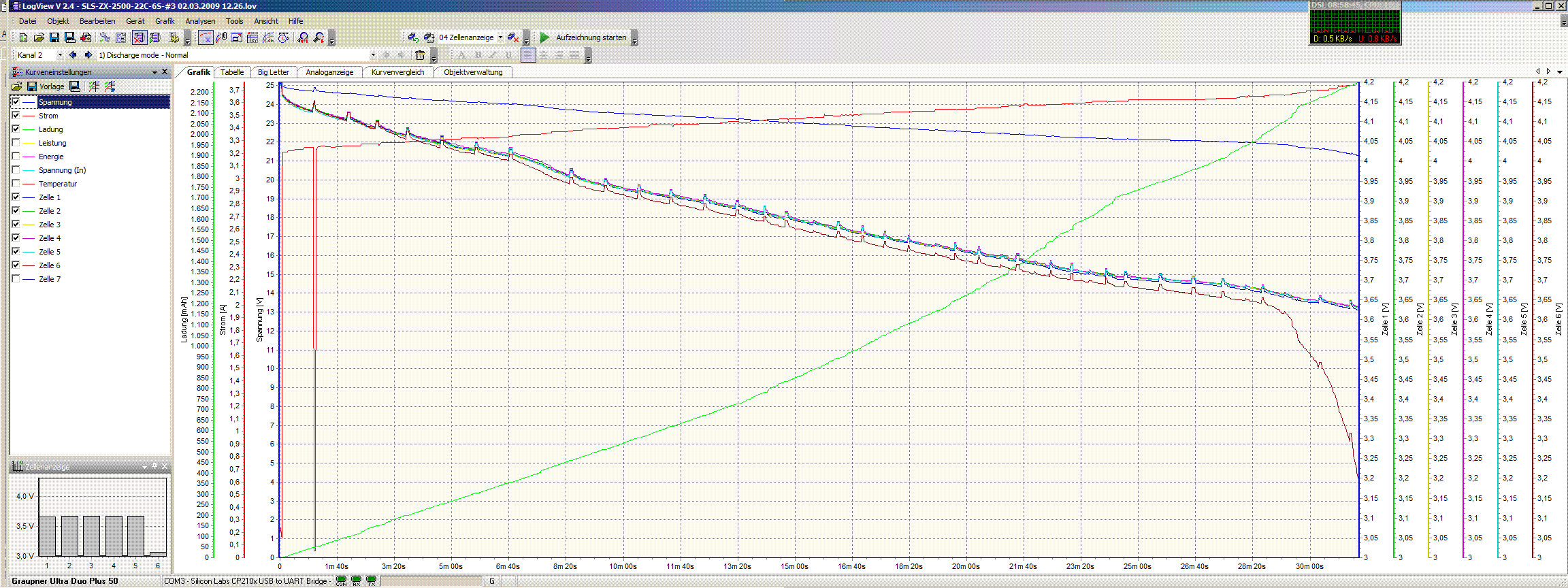Viewport: 1568px width, 588px height.
Task: Toggle the highlighted device icon with red X
Action: coord(139,38)
